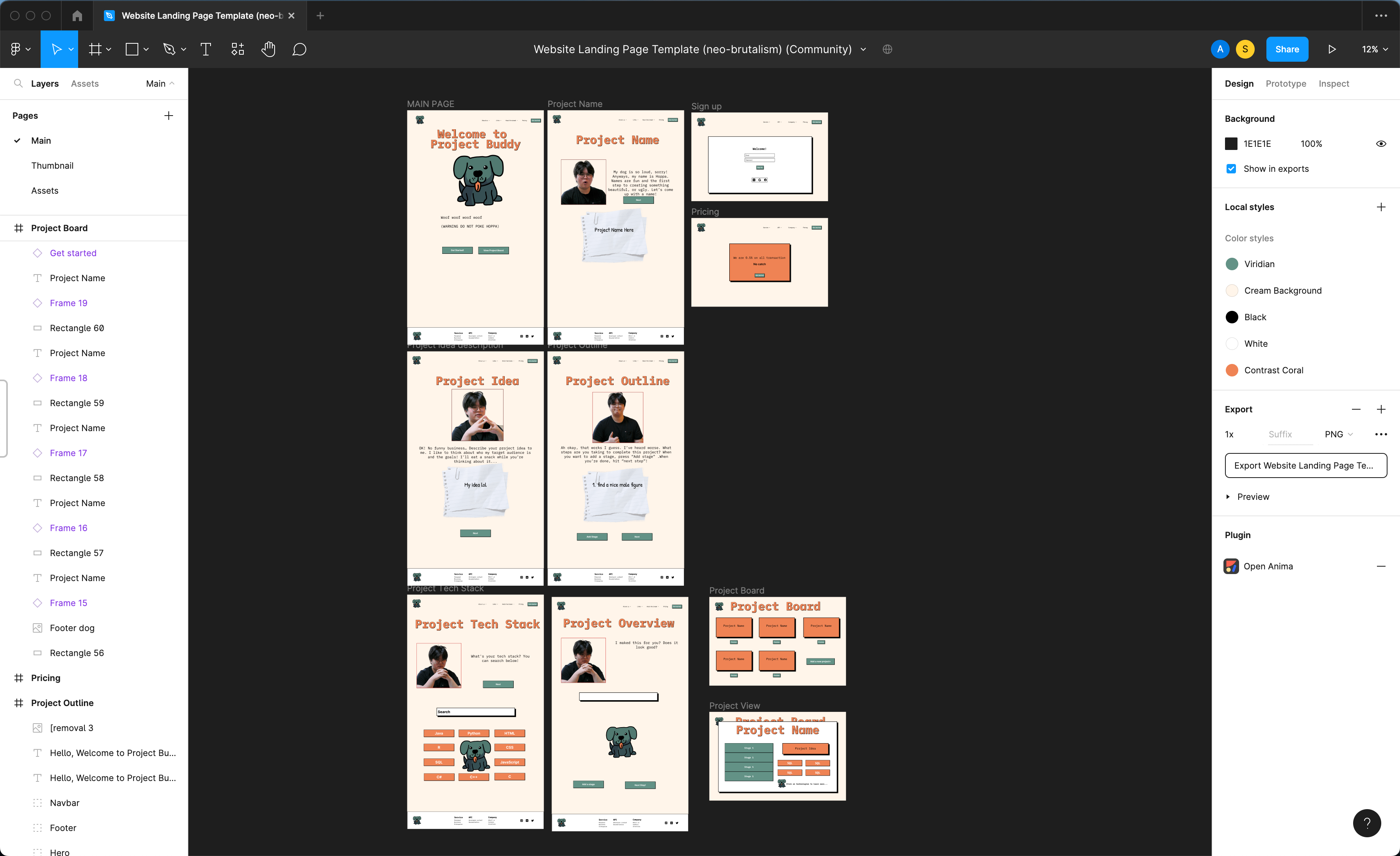Viewport: 1400px width, 856px height.
Task: Open the 12% zoom dropdown
Action: coord(1375,50)
